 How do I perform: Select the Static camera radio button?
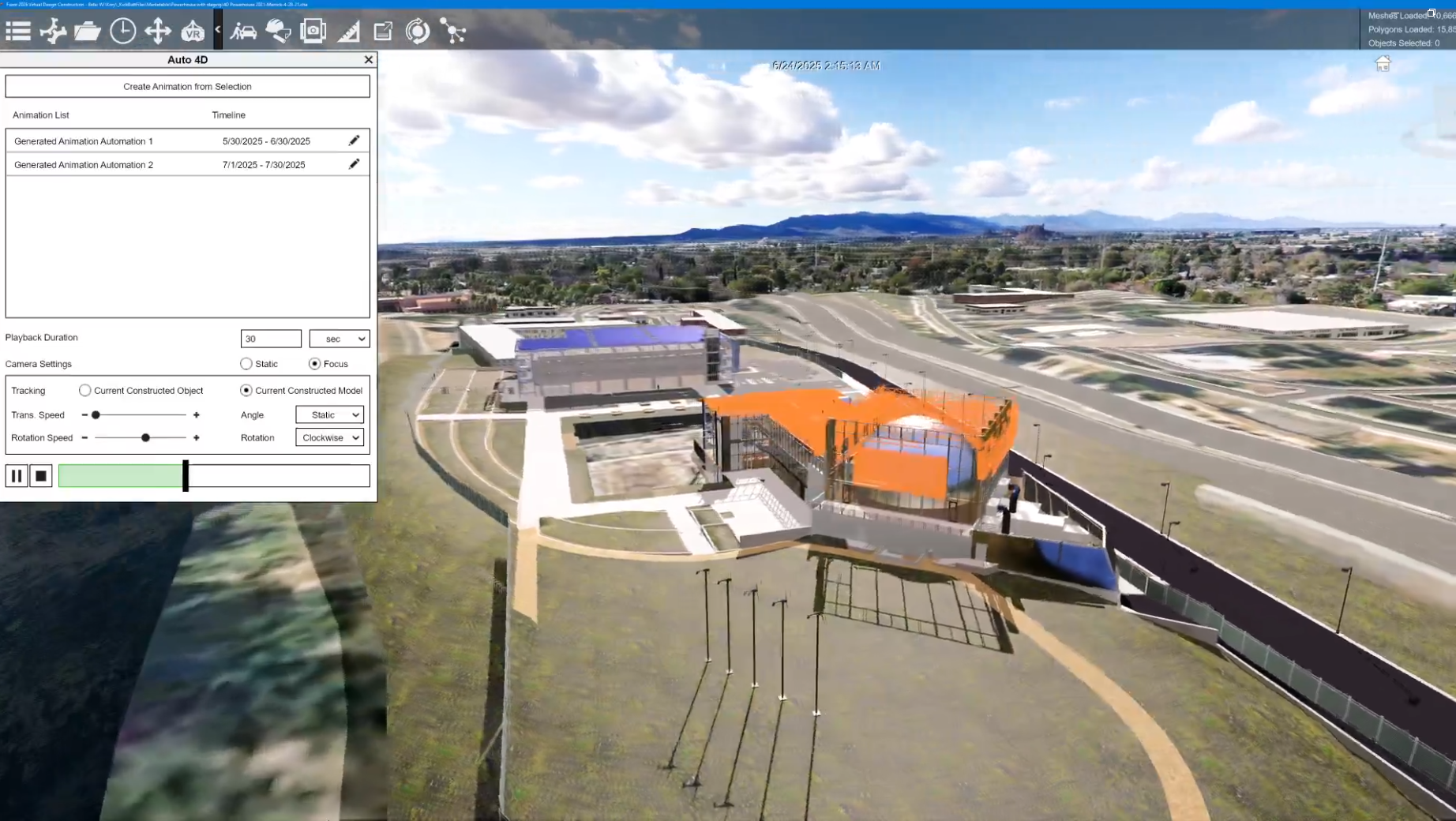[x=246, y=364]
